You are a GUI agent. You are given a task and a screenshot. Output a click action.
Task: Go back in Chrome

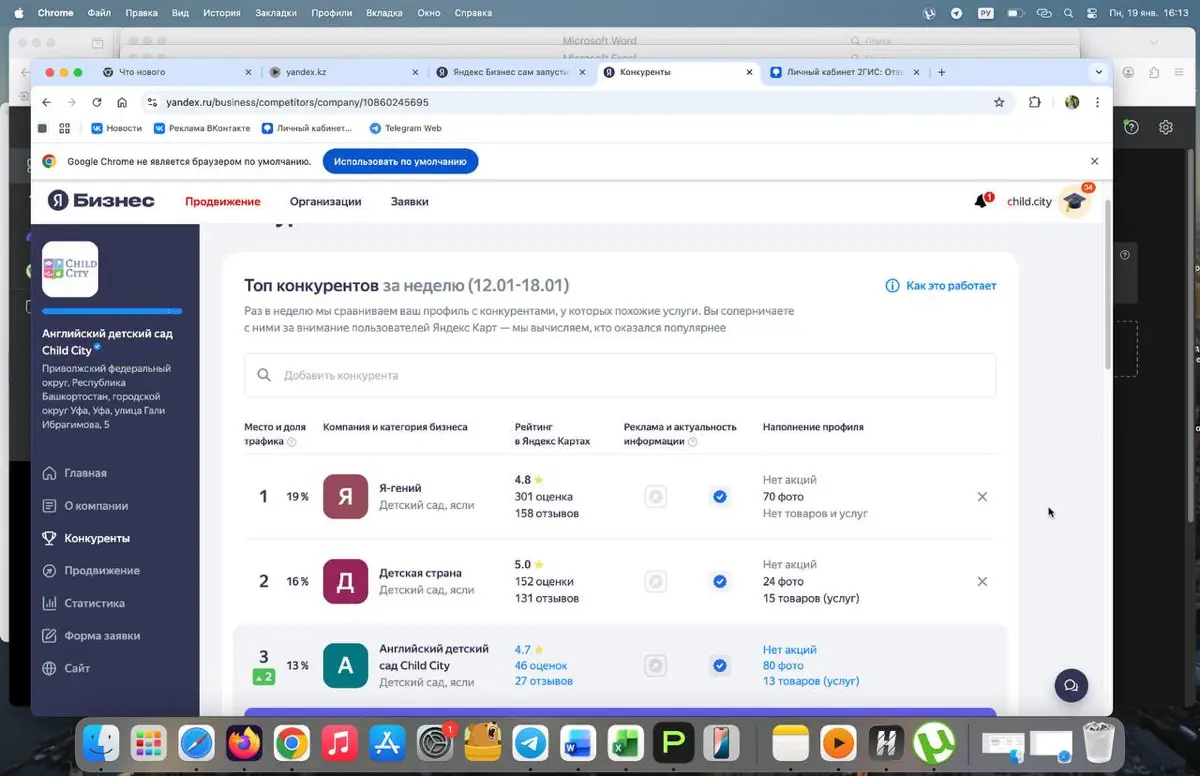(x=46, y=102)
